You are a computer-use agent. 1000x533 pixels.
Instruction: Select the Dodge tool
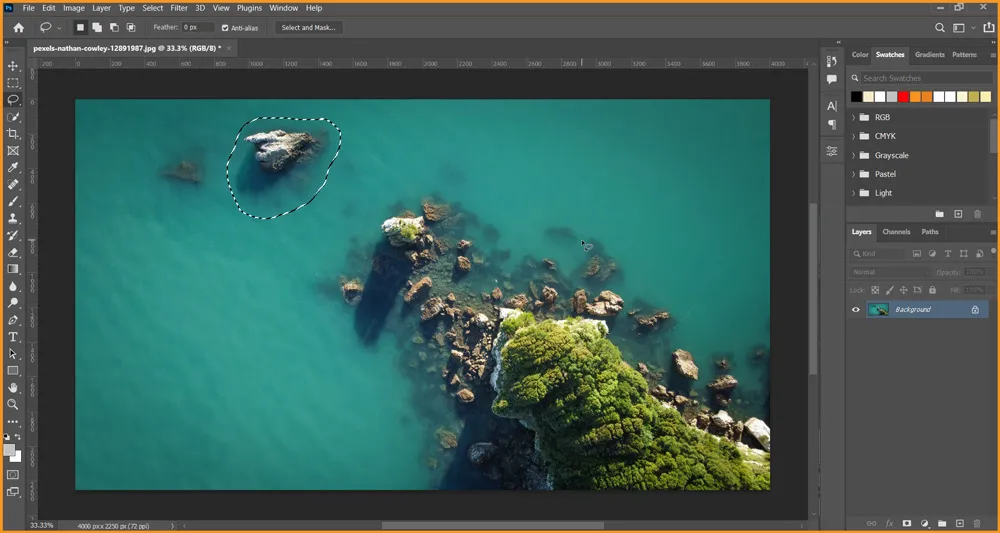click(x=13, y=303)
